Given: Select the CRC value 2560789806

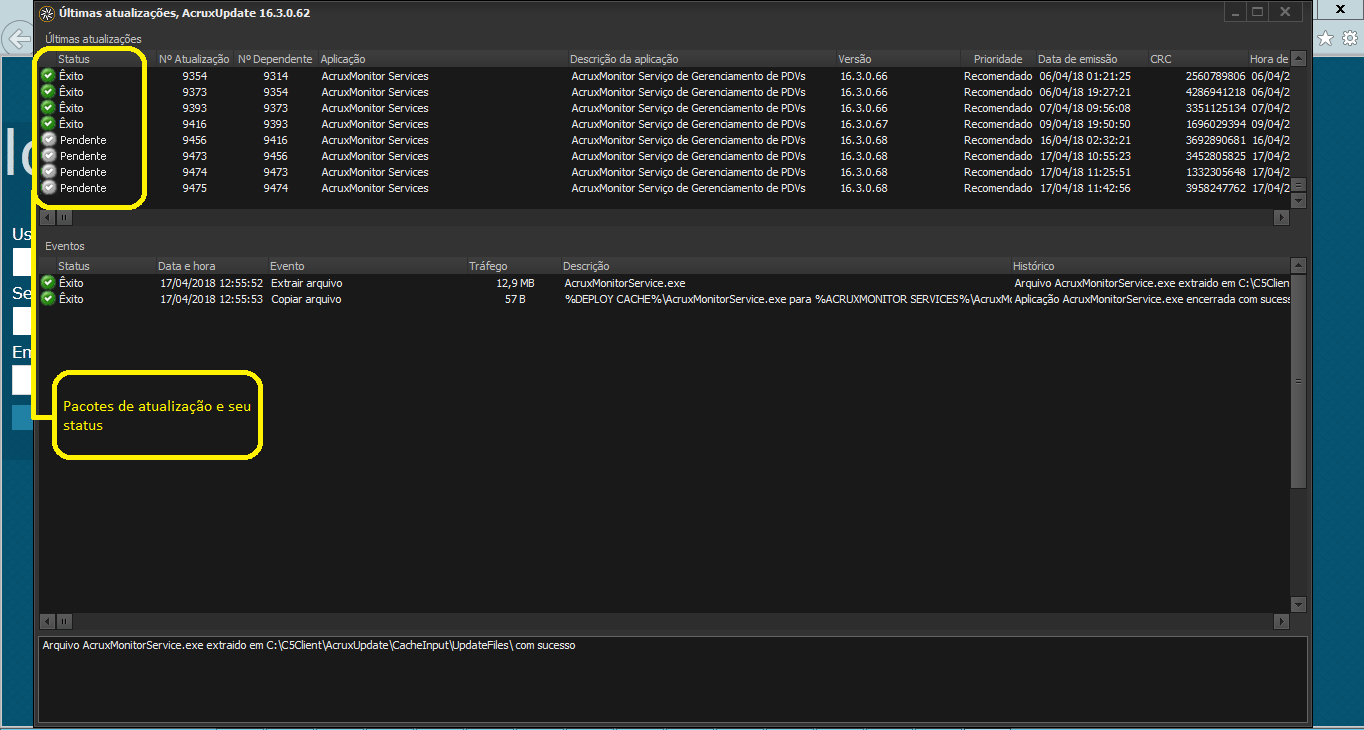Looking at the screenshot, I should pyautogui.click(x=1215, y=76).
